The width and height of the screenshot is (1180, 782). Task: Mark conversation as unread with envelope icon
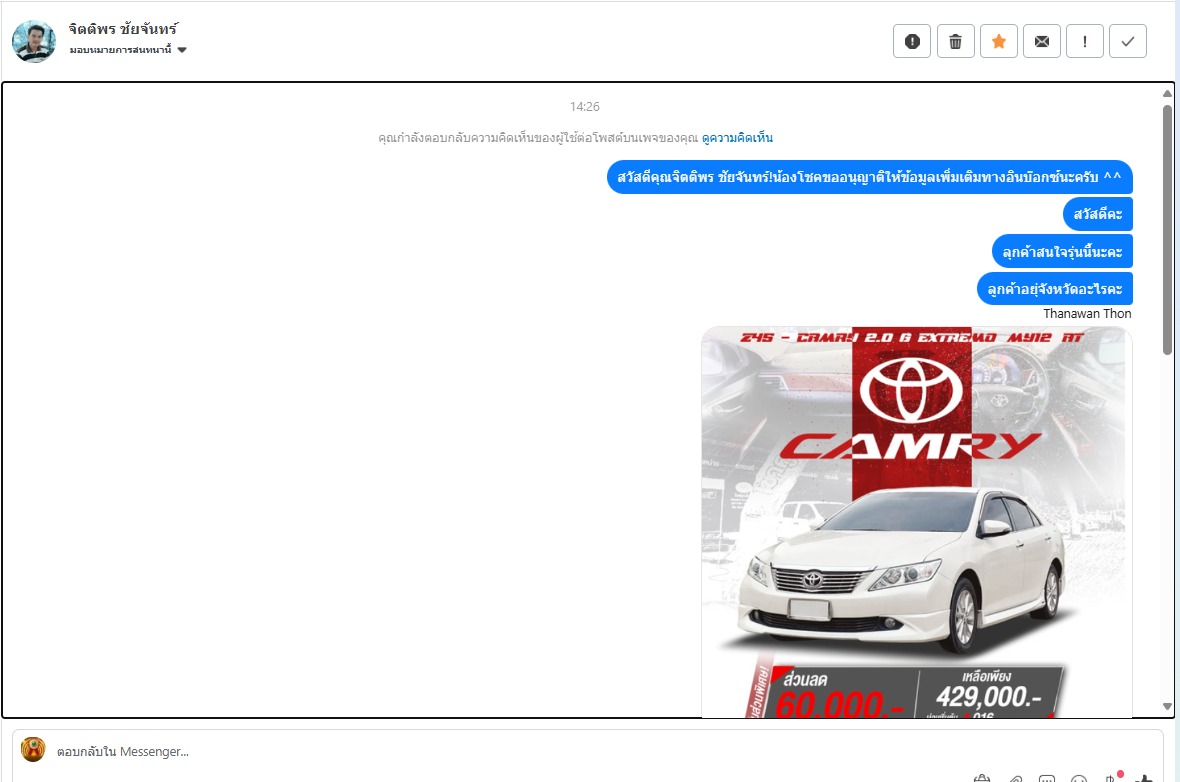point(1042,42)
